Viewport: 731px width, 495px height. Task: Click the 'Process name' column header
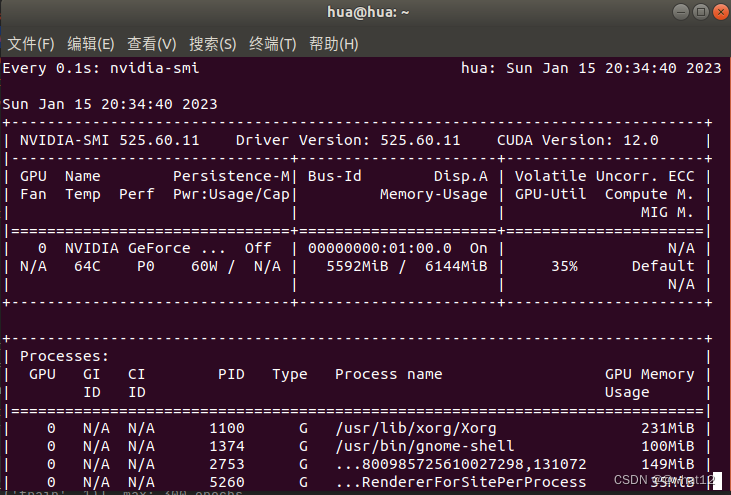tap(389, 374)
